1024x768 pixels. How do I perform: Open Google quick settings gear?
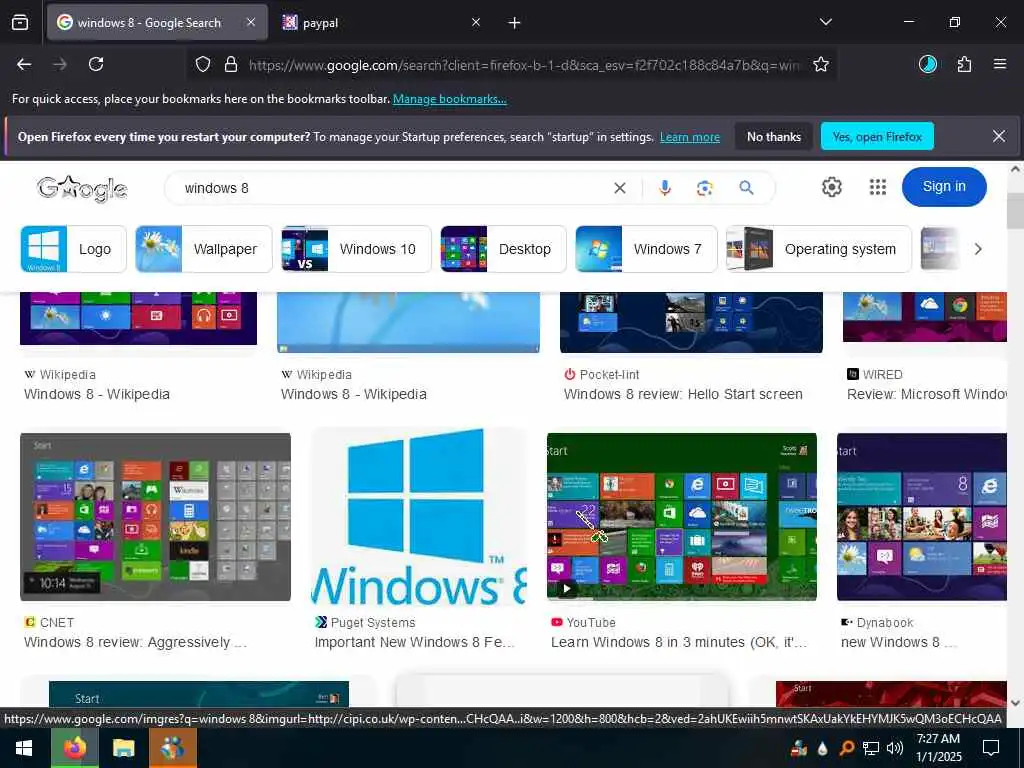tap(831, 187)
